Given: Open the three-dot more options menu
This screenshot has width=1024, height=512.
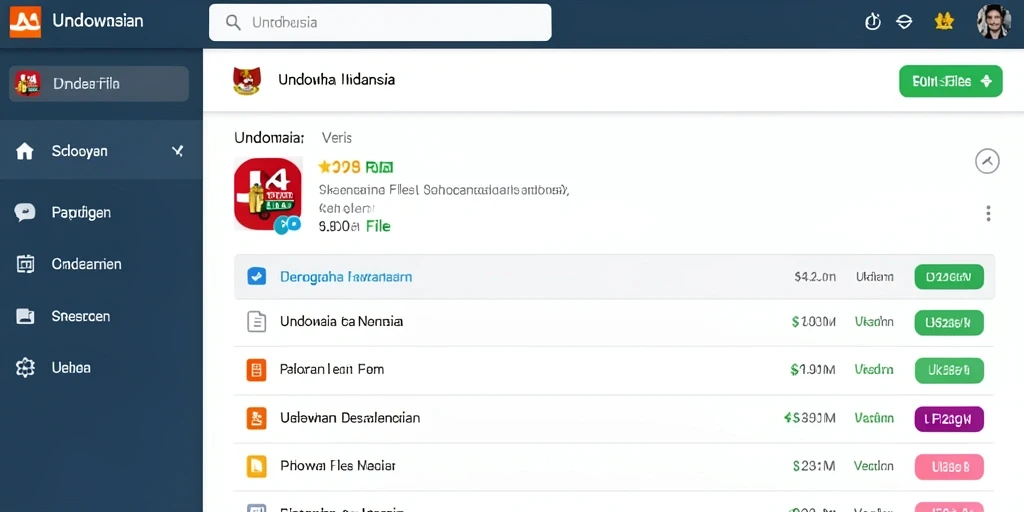Looking at the screenshot, I should tap(988, 214).
